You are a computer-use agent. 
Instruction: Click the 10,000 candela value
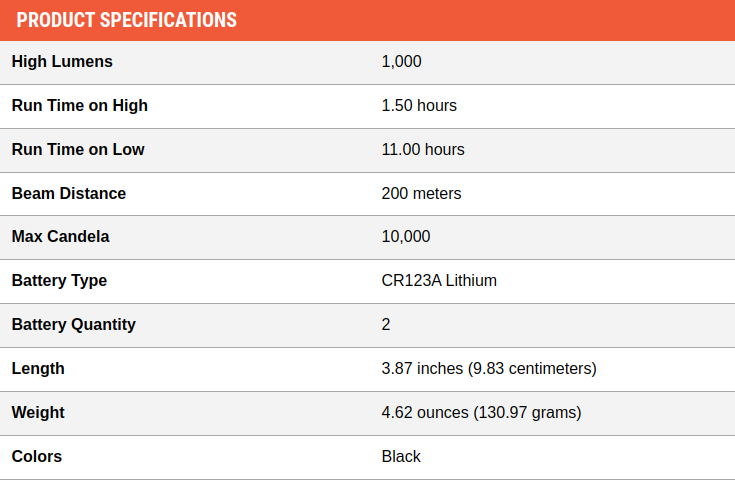(406, 236)
